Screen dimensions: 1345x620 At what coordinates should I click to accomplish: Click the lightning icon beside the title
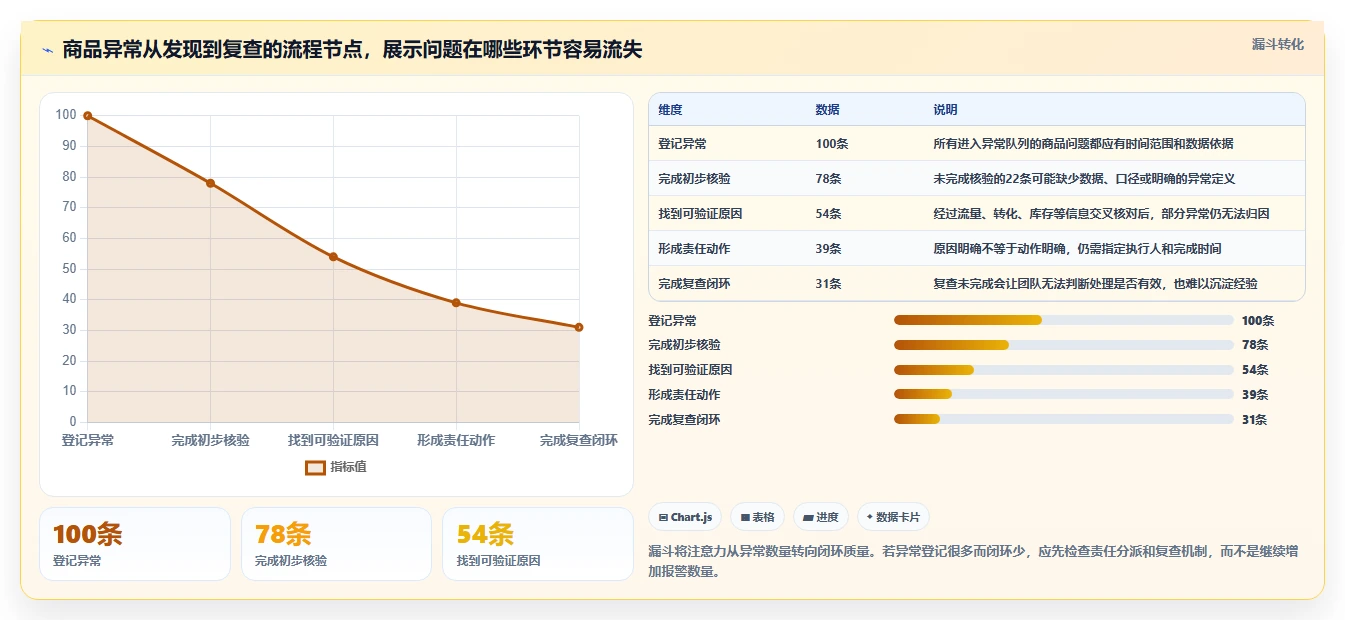[x=48, y=50]
